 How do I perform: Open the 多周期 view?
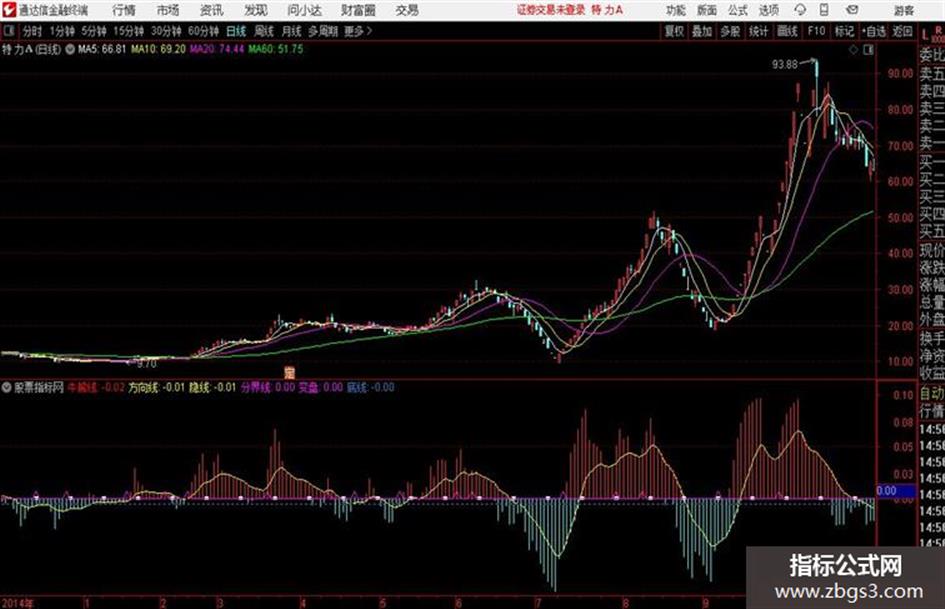pos(322,31)
